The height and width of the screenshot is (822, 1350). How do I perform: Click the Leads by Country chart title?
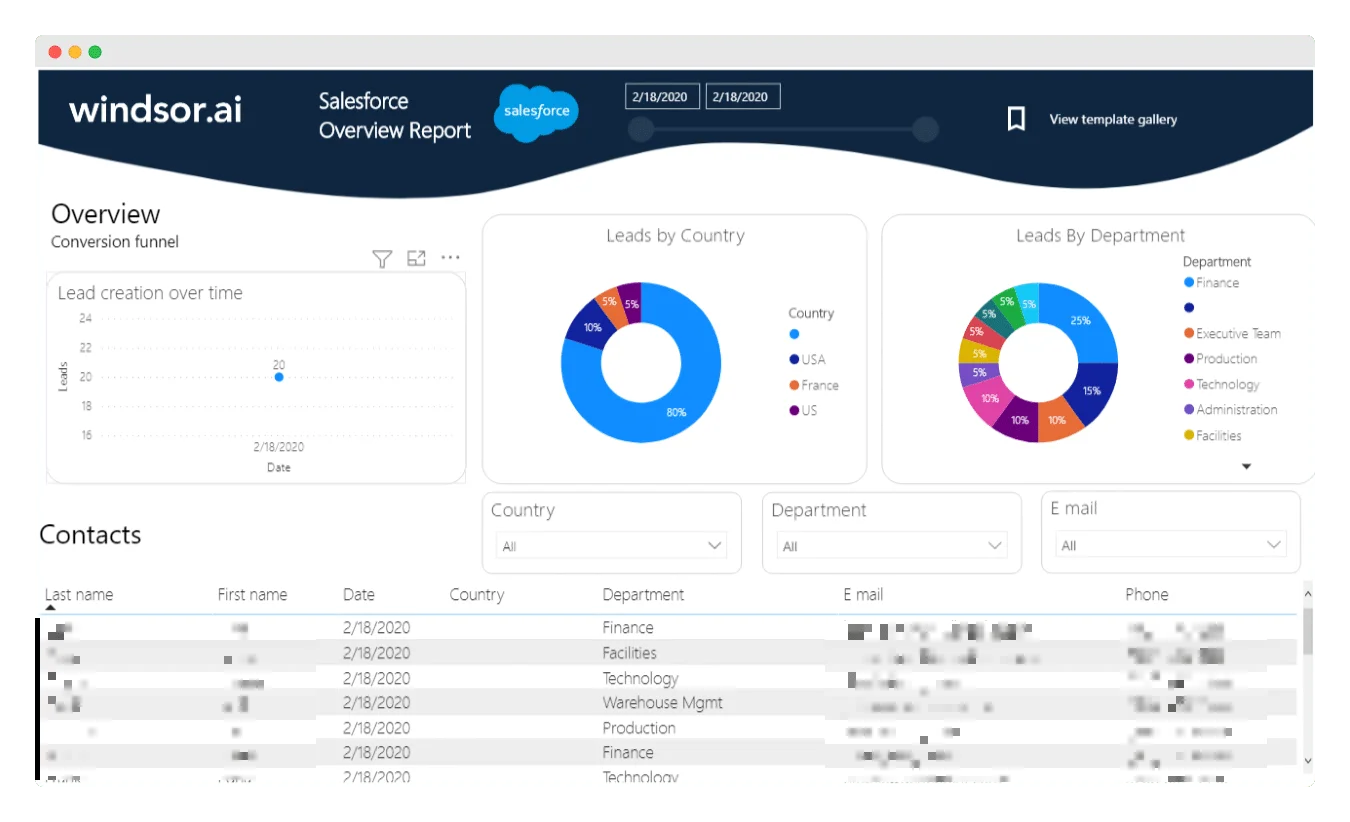pyautogui.click(x=675, y=236)
